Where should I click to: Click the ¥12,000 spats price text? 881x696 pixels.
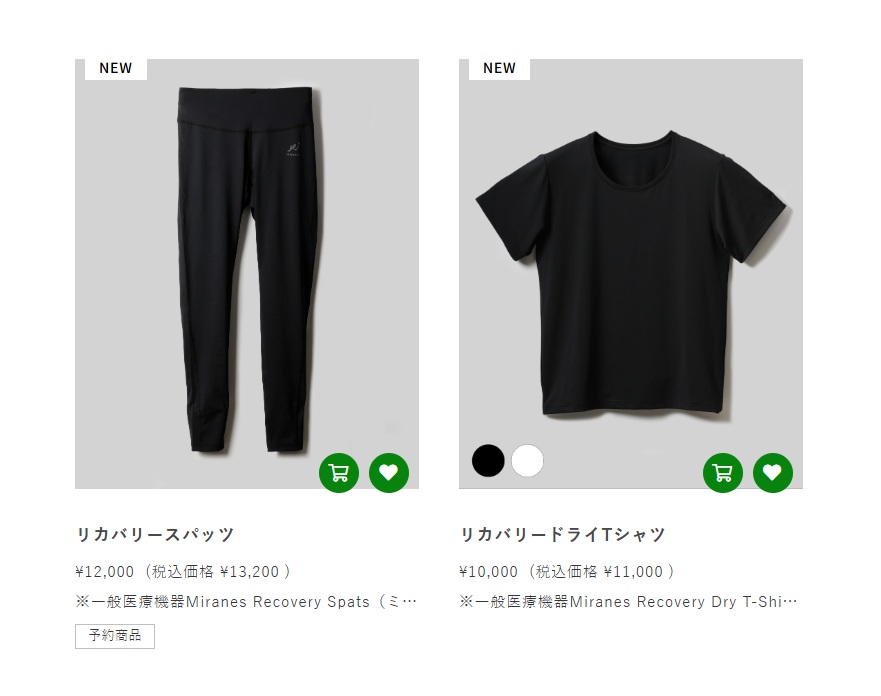105,572
